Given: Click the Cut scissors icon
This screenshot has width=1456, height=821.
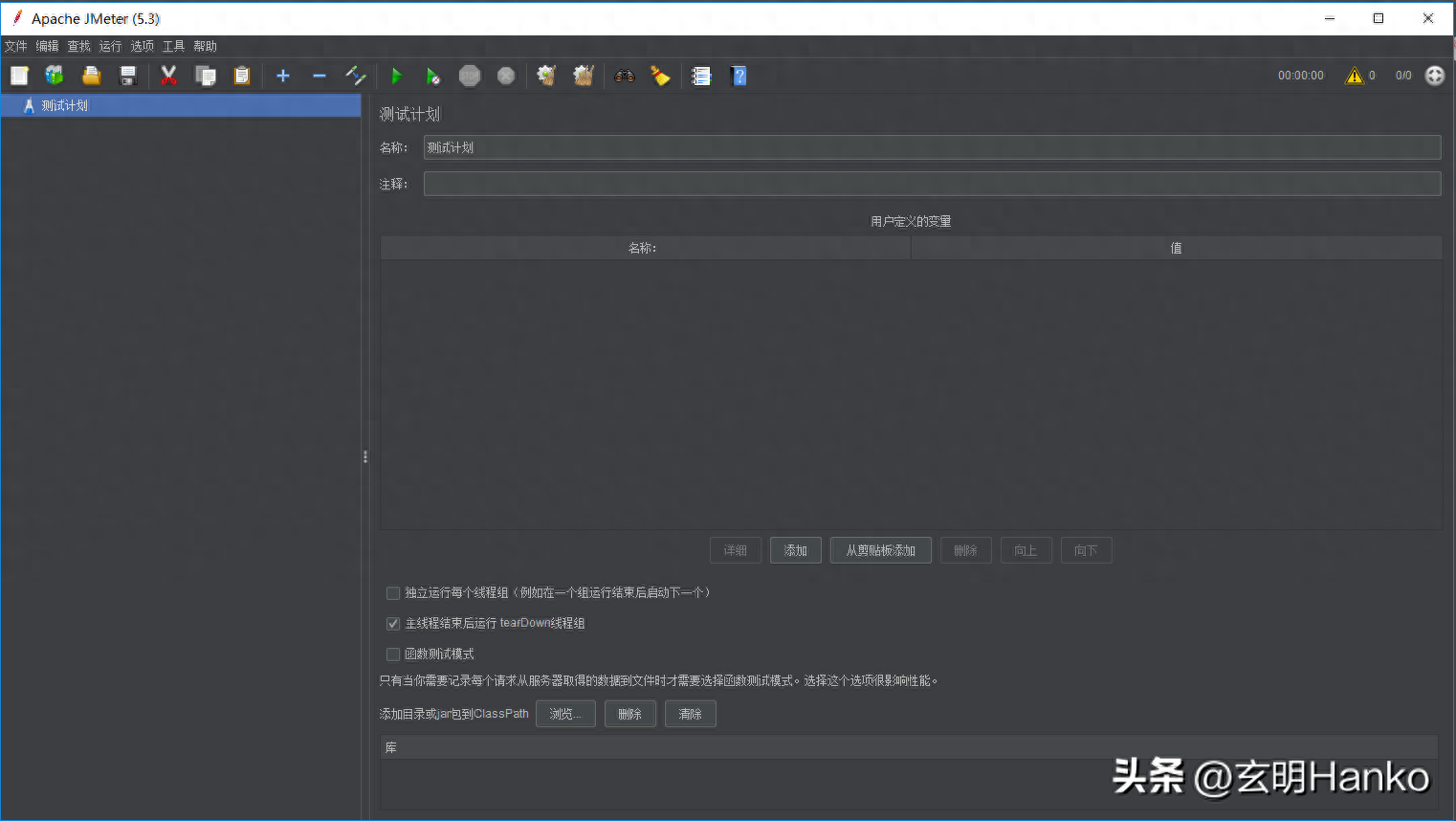Looking at the screenshot, I should 168,76.
